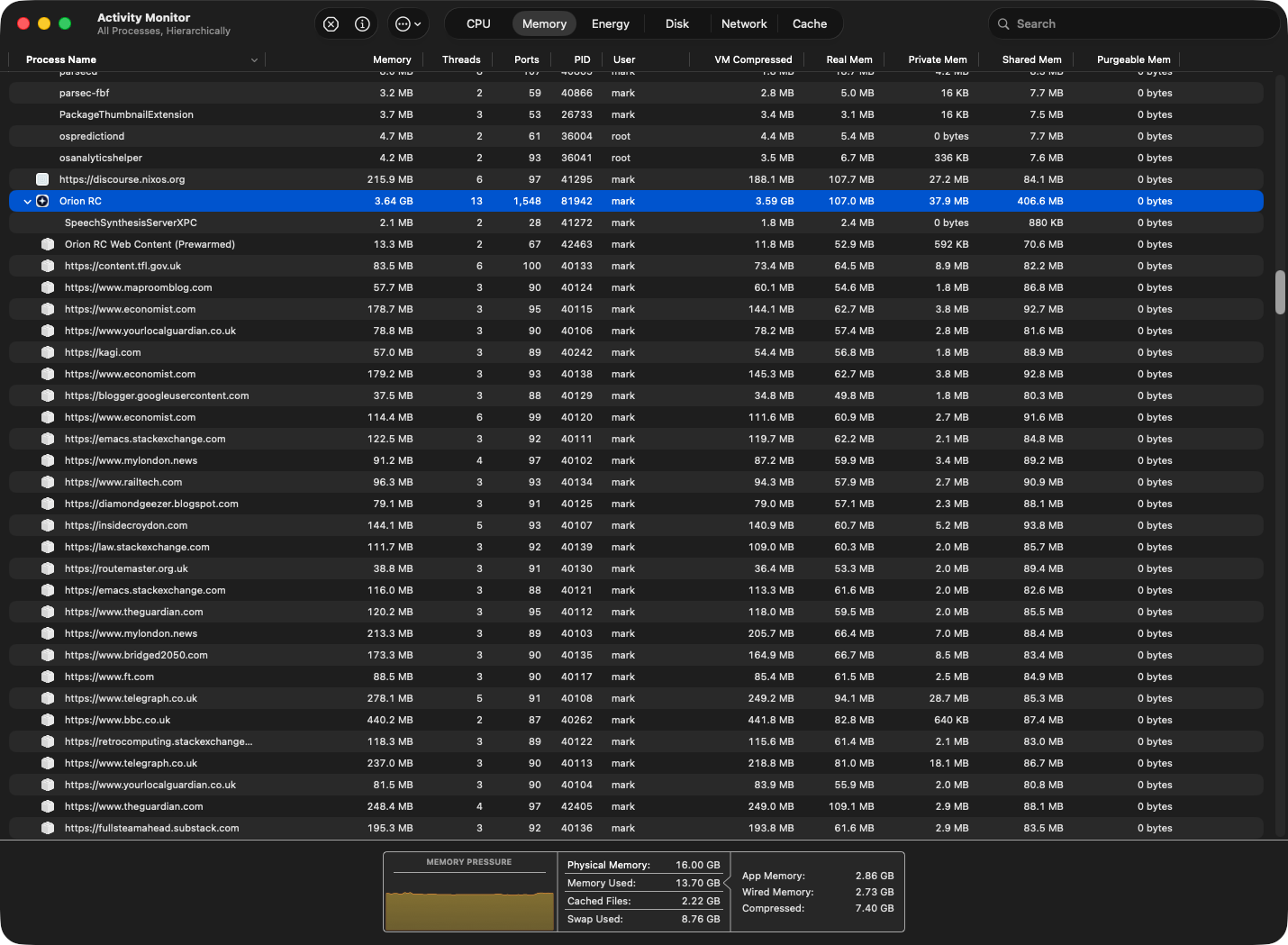Viewport: 1288px width, 945px height.
Task: Collapse the Orion RC process group
Action: (27, 202)
